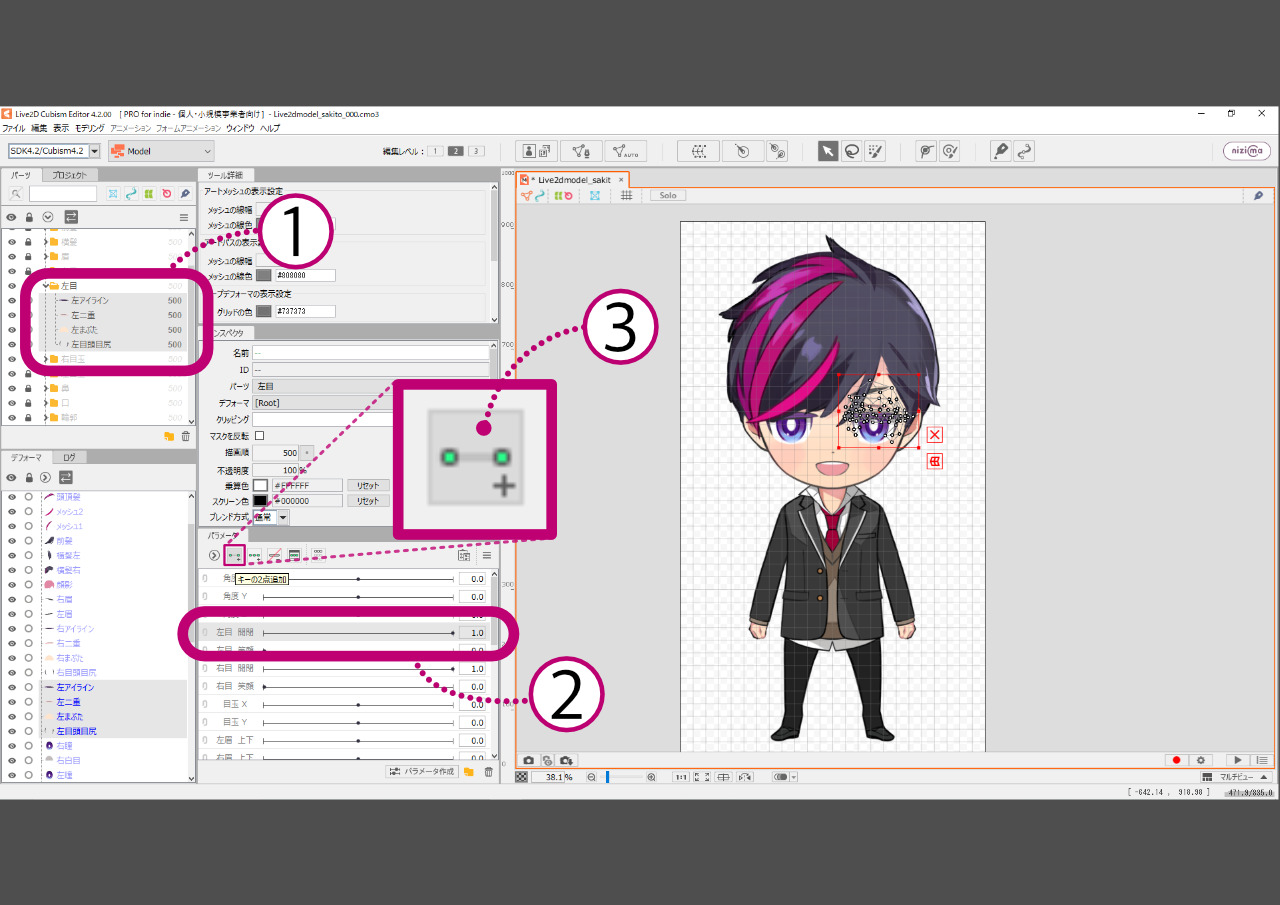Click the search icon in the parts panel
The height and width of the screenshot is (905, 1280).
click(16, 193)
